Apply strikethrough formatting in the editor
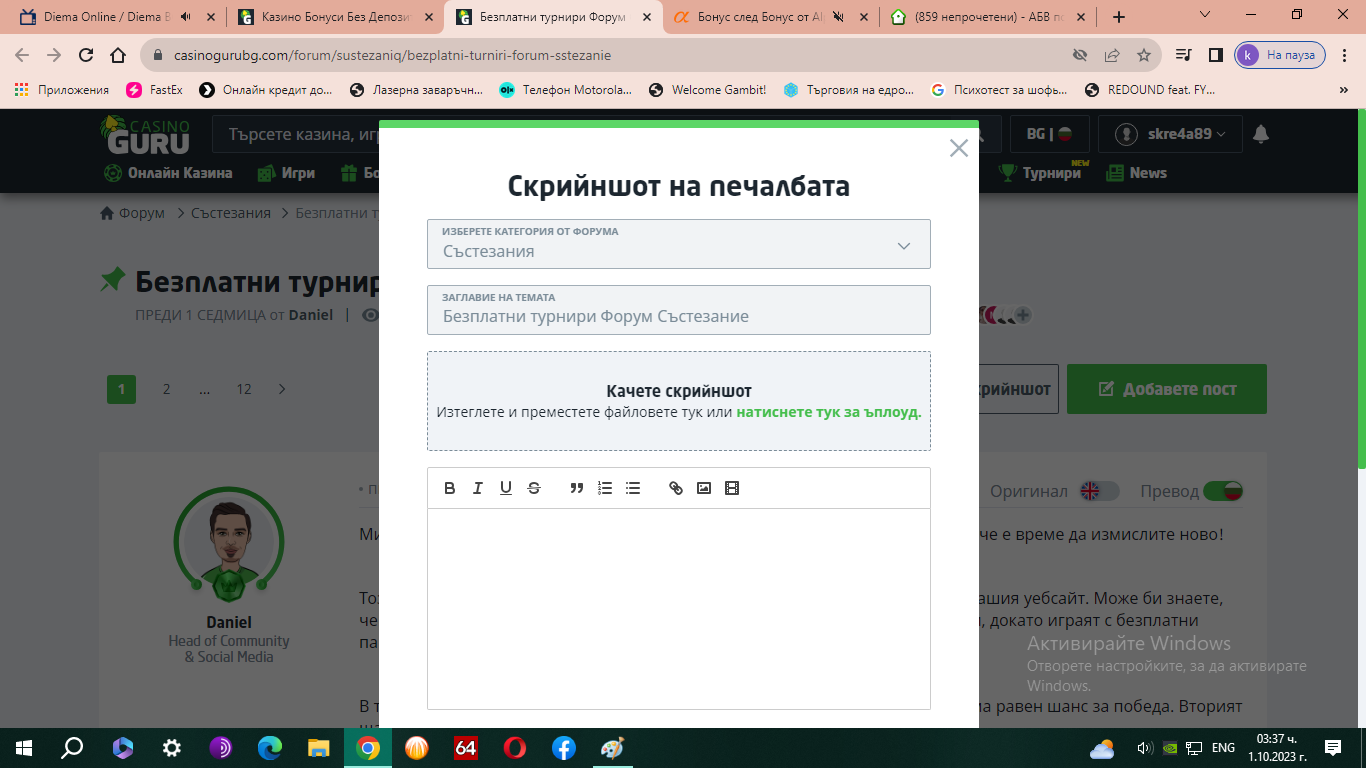The image size is (1366, 768). point(534,488)
